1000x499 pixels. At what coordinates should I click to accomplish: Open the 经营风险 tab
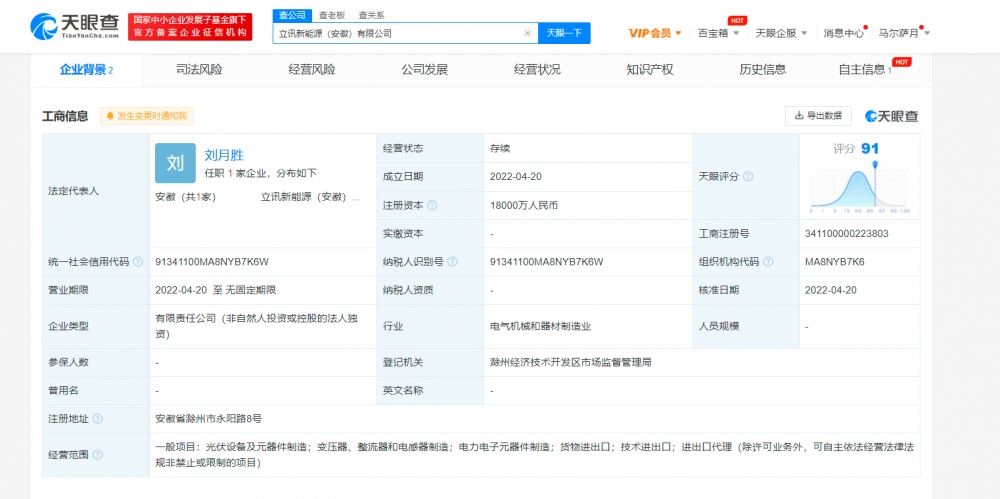coord(312,70)
